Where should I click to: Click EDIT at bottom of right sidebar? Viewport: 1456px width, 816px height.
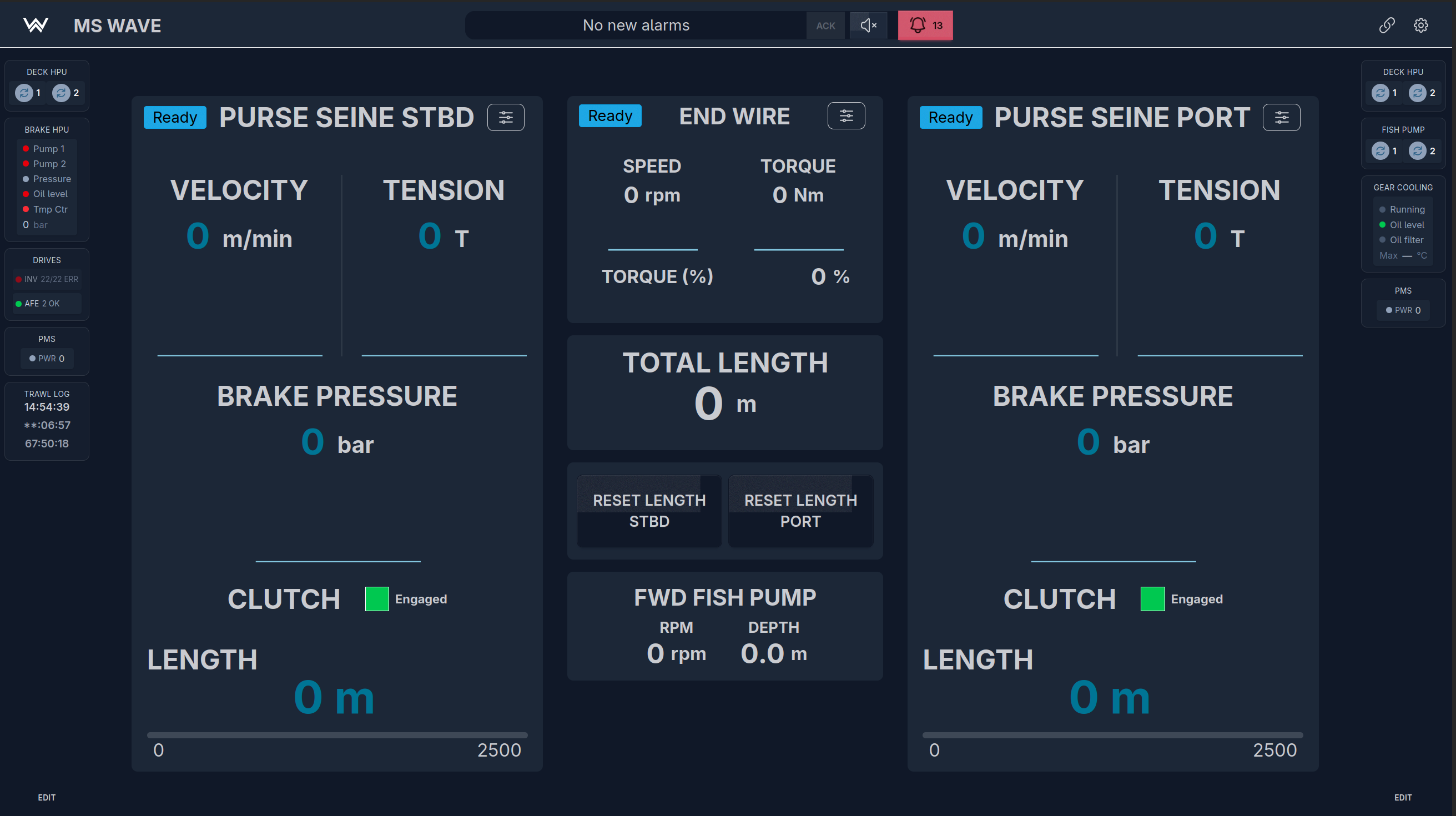point(1403,797)
